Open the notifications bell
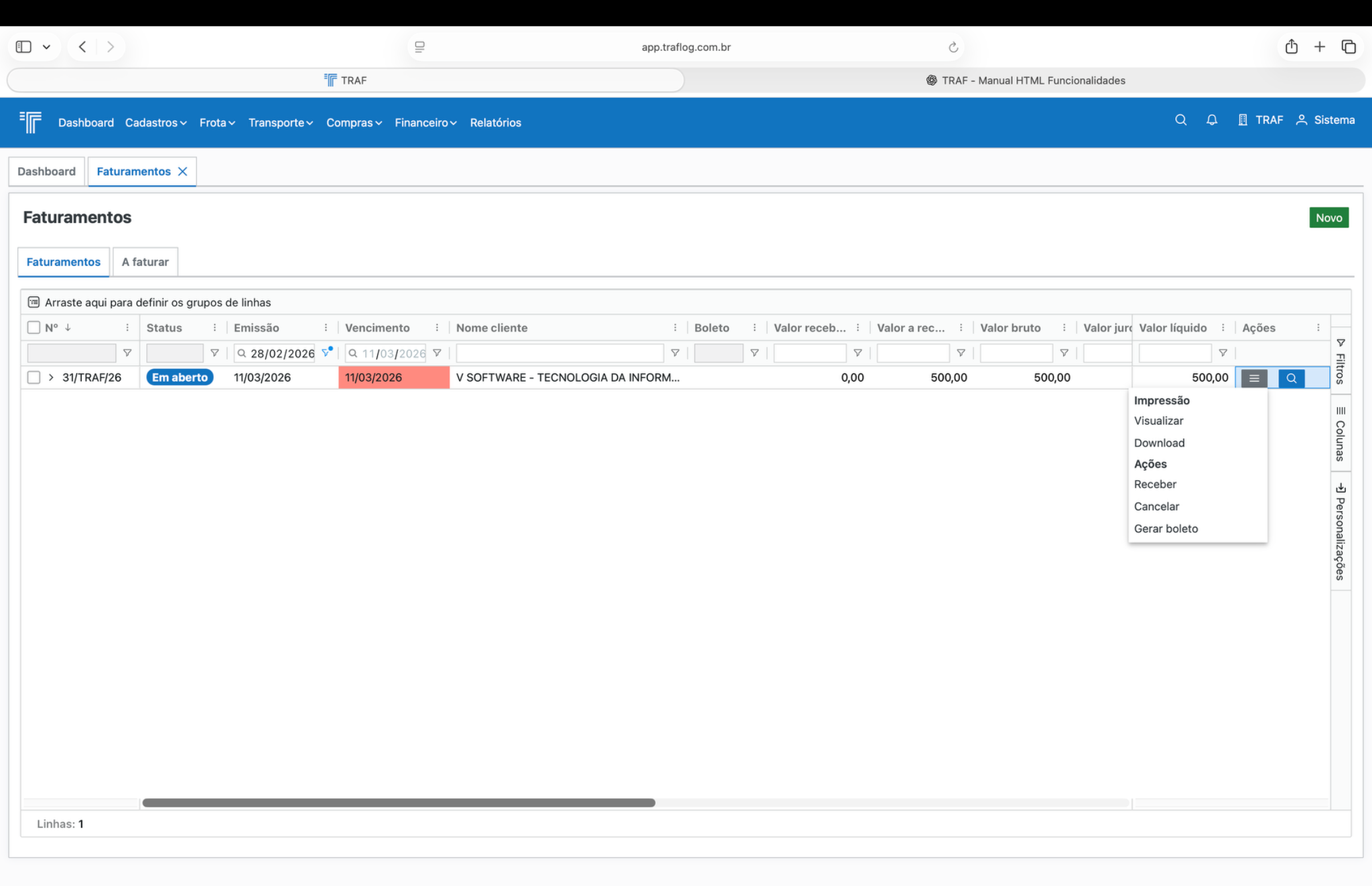 [x=1211, y=120]
